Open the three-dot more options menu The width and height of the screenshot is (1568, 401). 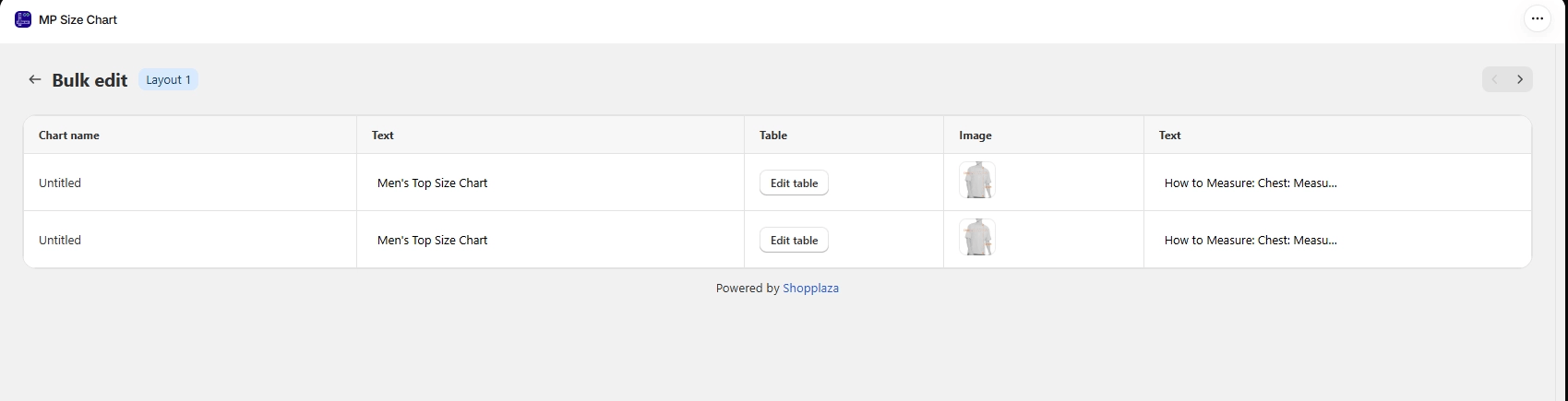1537,18
